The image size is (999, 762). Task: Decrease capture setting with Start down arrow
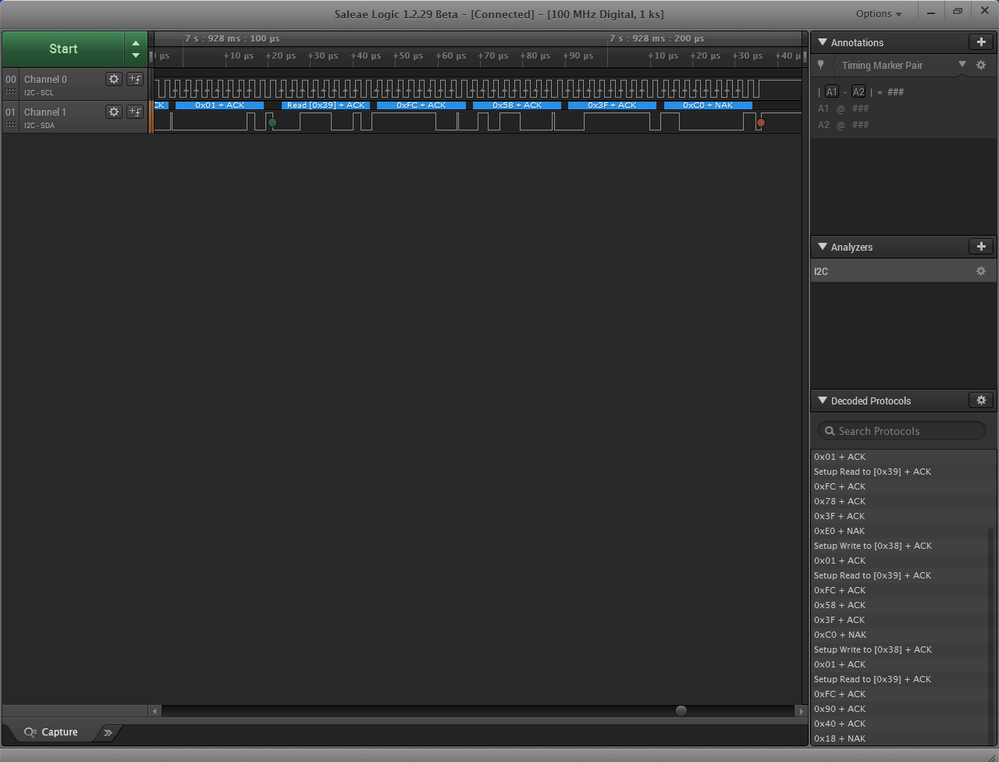[136, 55]
